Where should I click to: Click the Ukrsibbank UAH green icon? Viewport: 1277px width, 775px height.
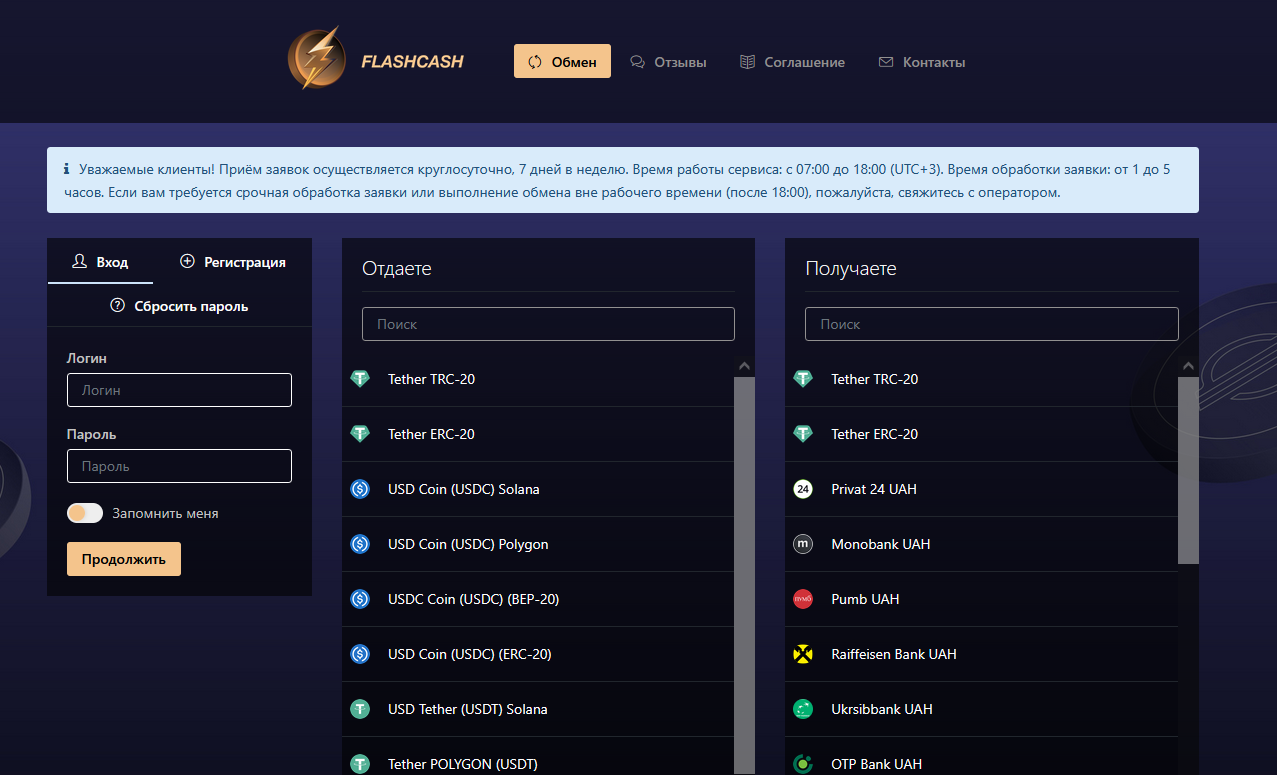803,709
